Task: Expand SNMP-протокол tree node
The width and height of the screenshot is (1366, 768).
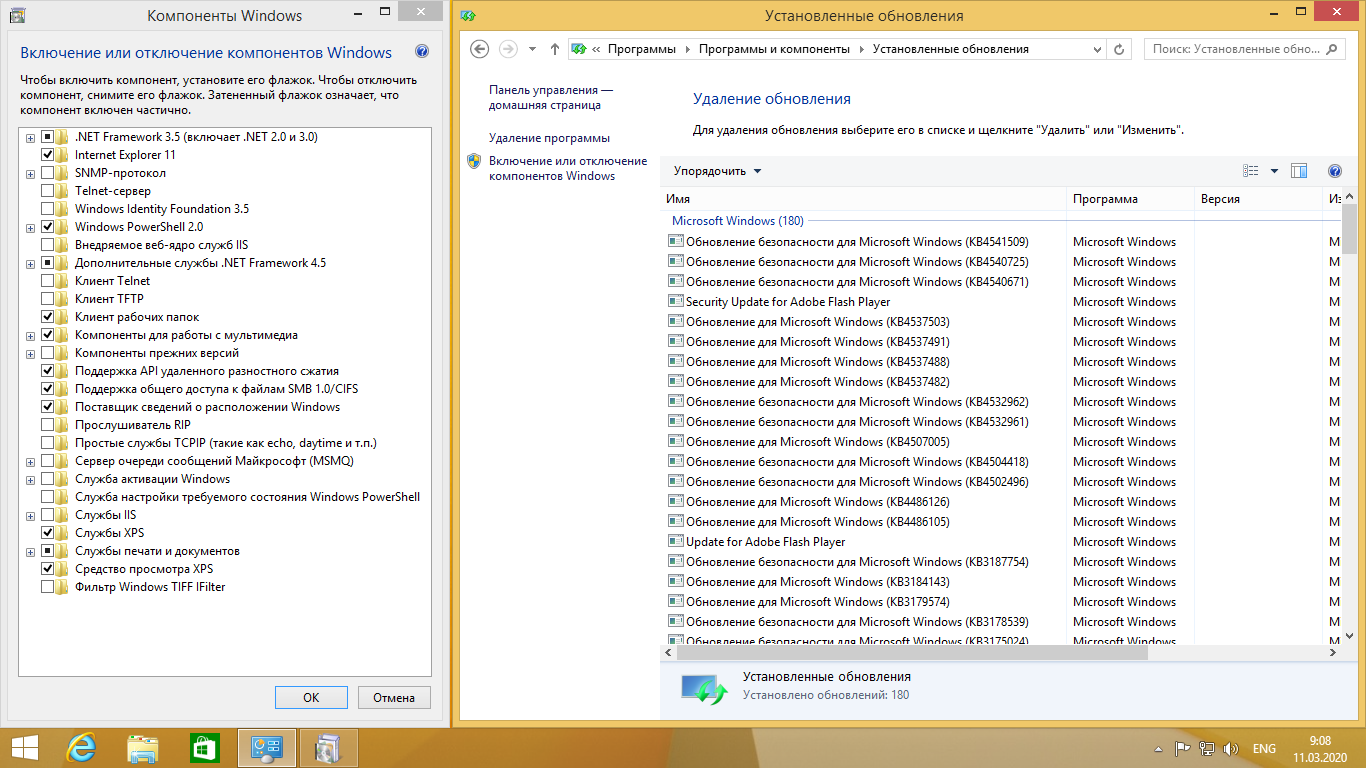Action: [x=30, y=173]
